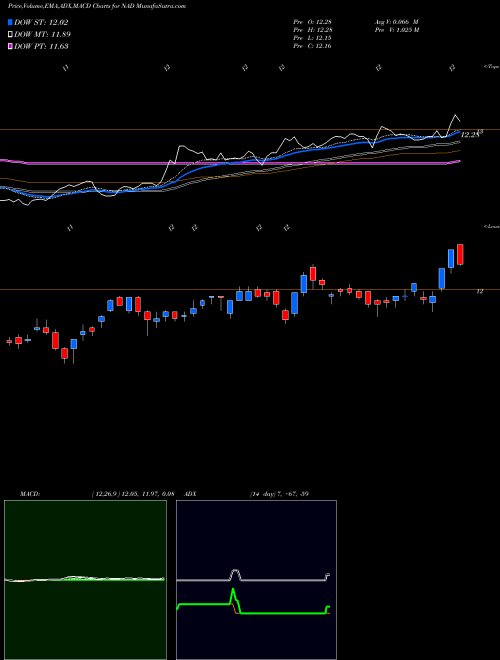Click the blue DOW ST legend swatch
The height and width of the screenshot is (660, 500).
tap(10, 22)
